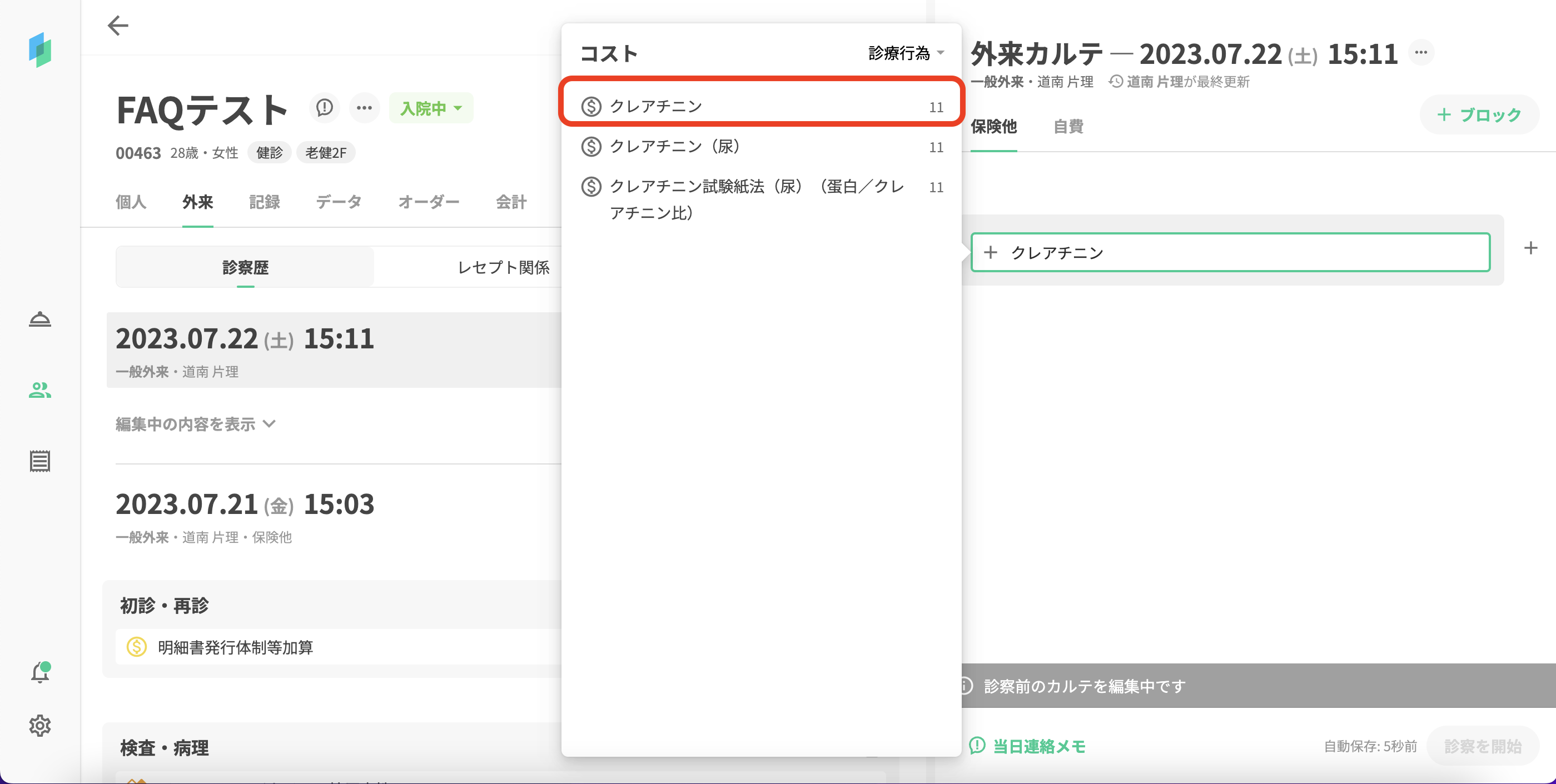
Task: Open the 診療行為 category dropdown
Action: click(906, 53)
